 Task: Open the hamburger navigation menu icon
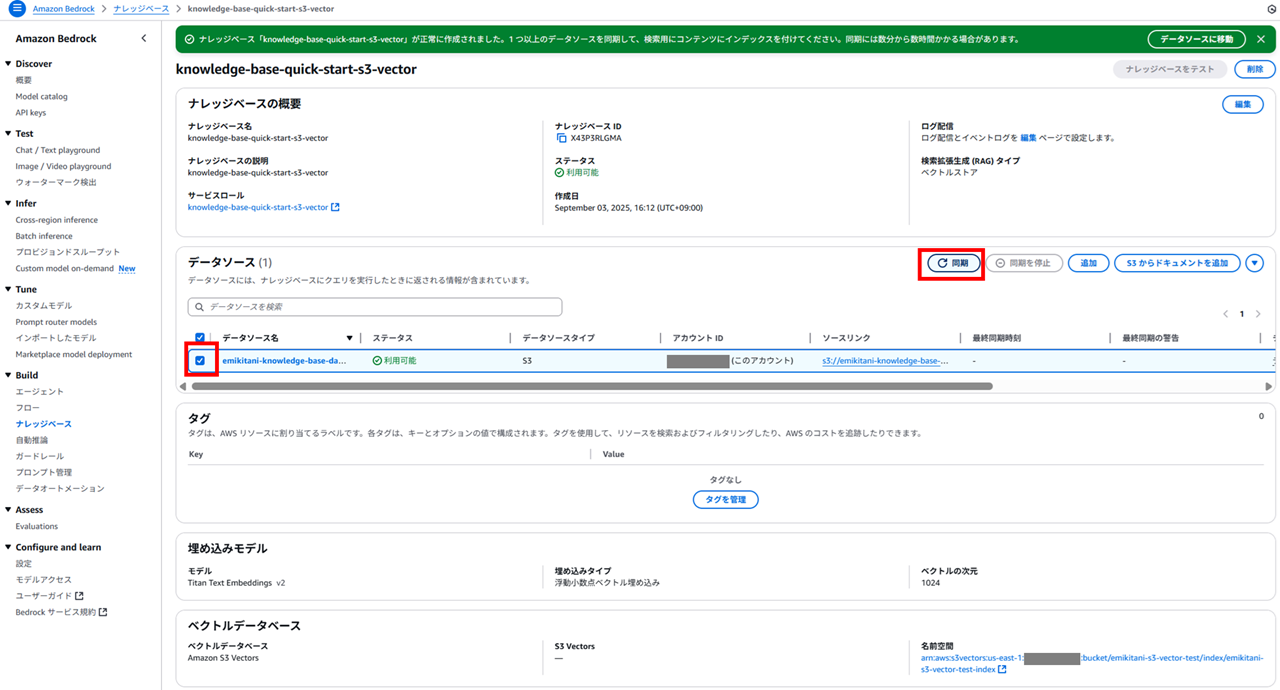coord(16,8)
